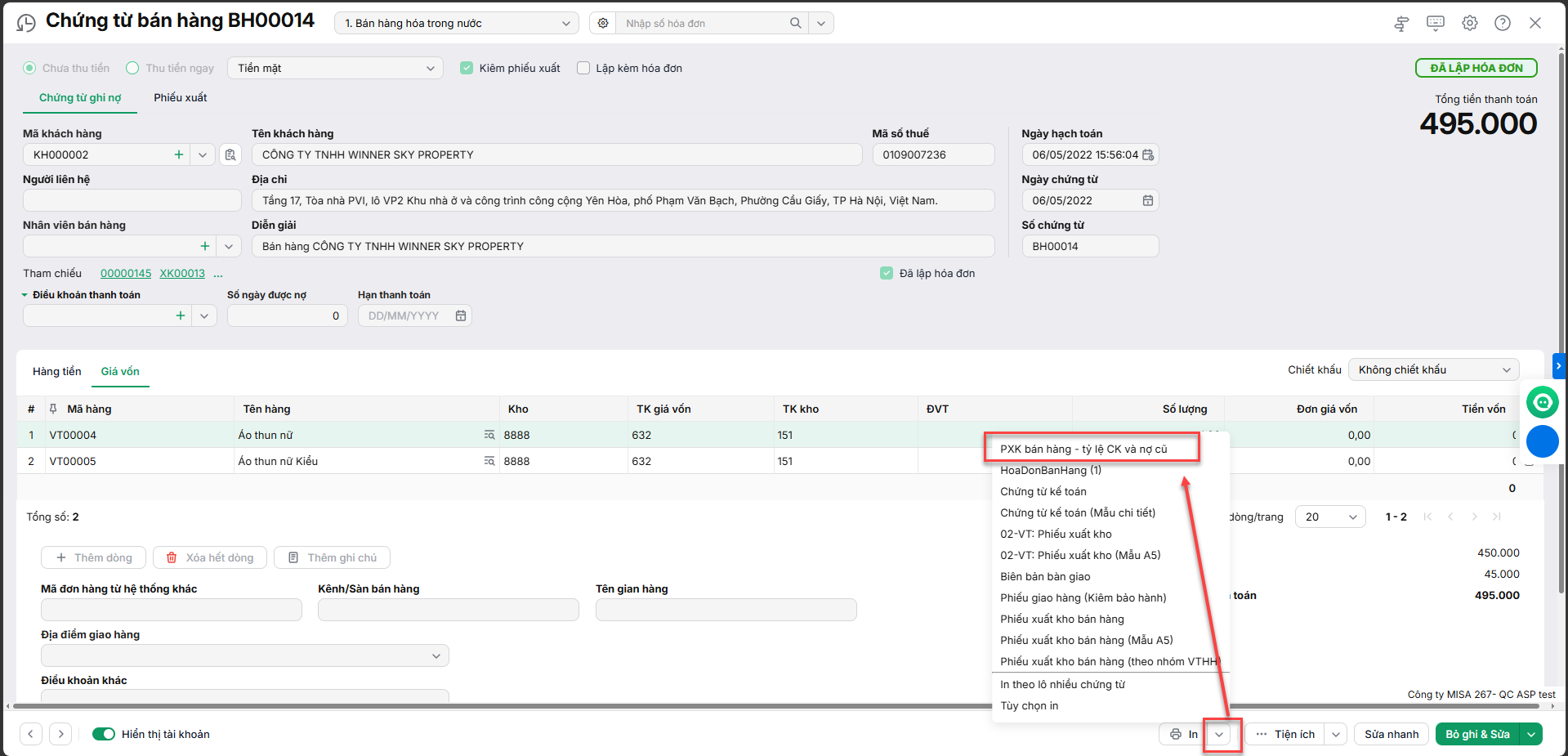This screenshot has height=756, width=1568.
Task: Click the Số ngày được nợ field
Action: tap(288, 315)
